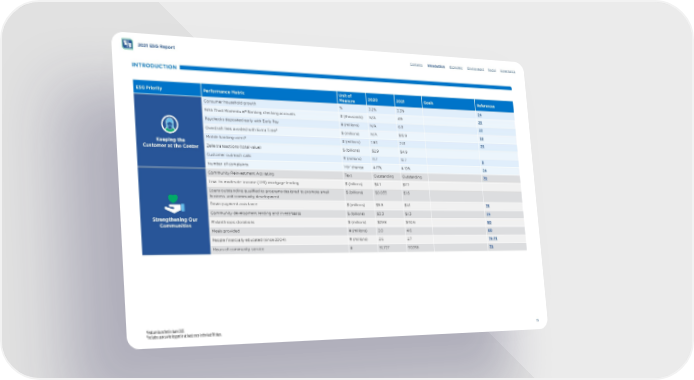Click the Keeping the Customer at the Center label

(170, 142)
